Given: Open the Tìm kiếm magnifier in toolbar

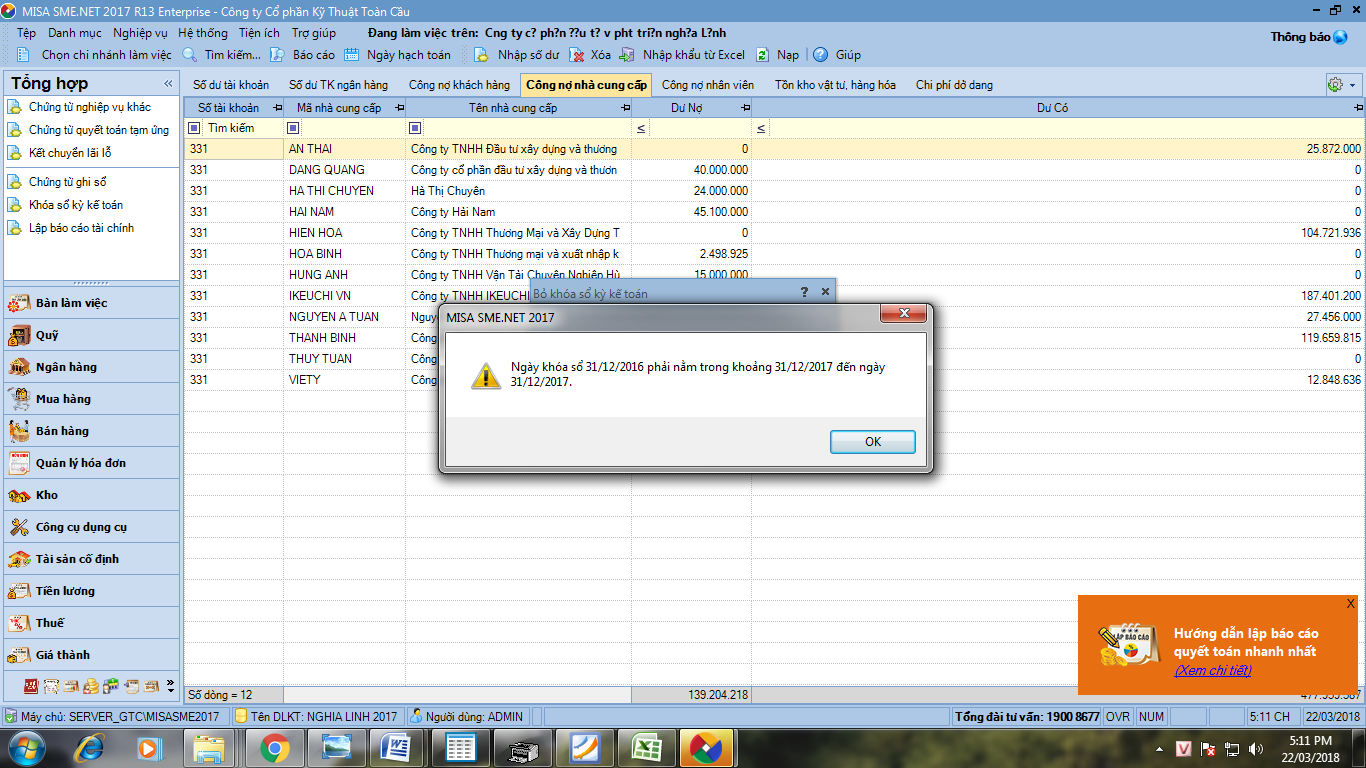Looking at the screenshot, I should click(x=189, y=55).
